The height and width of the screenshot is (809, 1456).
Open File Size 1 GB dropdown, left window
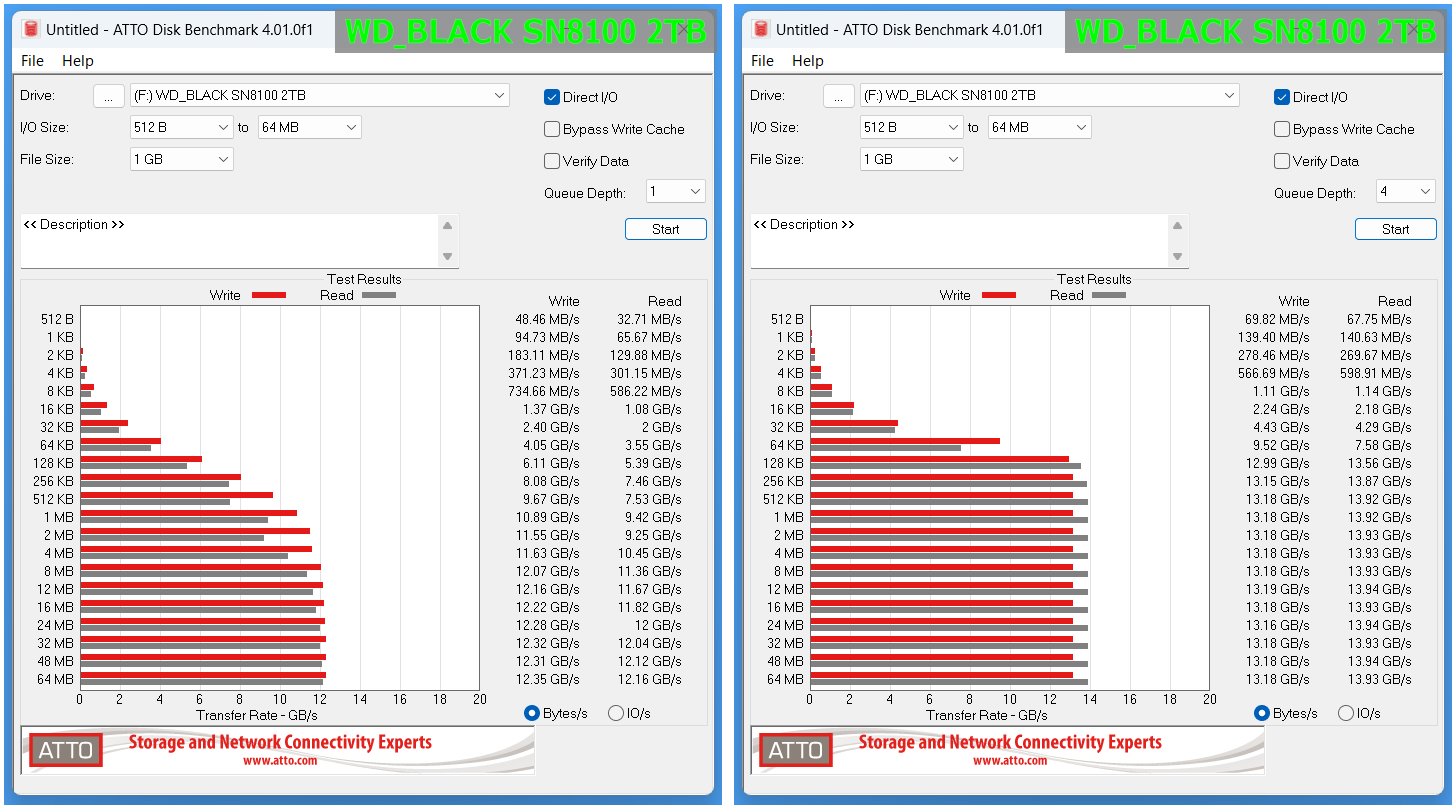(181, 159)
